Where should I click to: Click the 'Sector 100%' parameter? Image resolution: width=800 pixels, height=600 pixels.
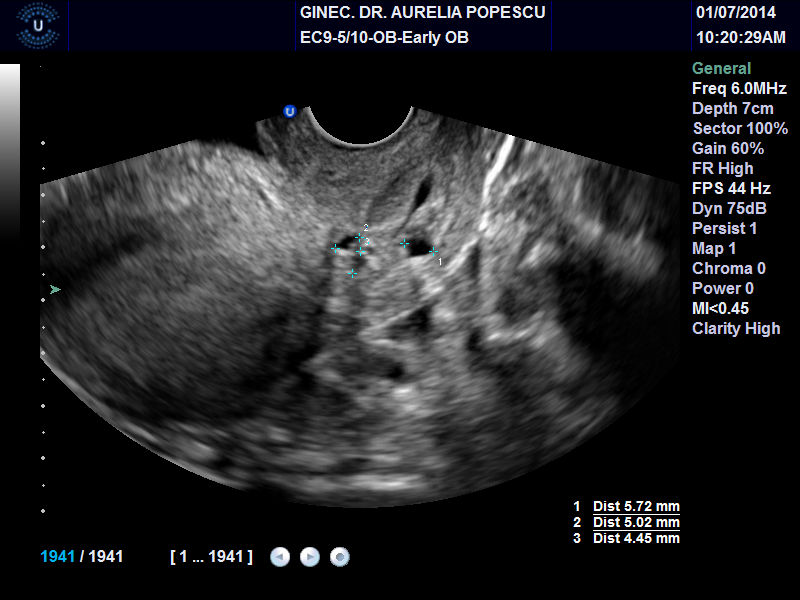click(740, 128)
